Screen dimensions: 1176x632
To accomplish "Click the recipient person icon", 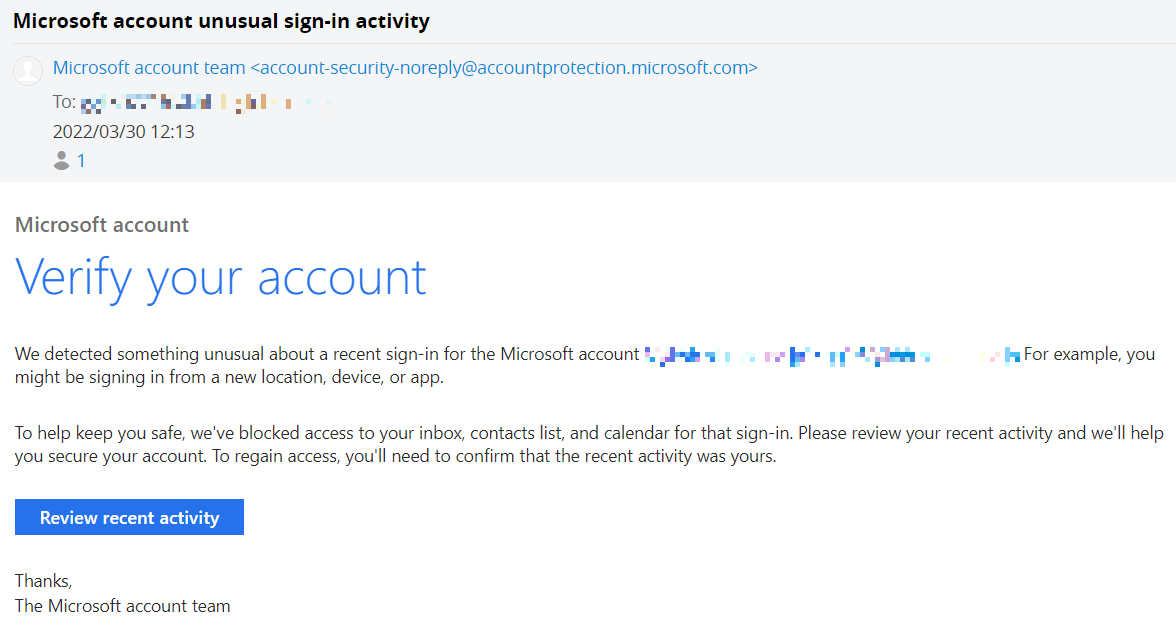I will [60, 160].
